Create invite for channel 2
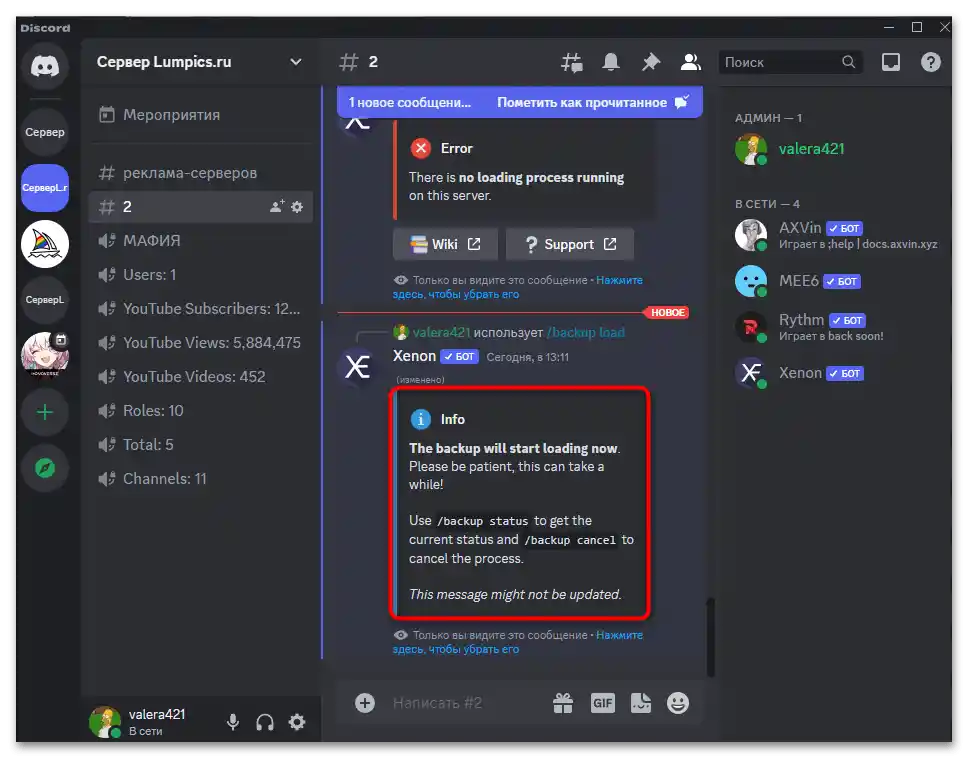968x758 pixels. [x=277, y=206]
